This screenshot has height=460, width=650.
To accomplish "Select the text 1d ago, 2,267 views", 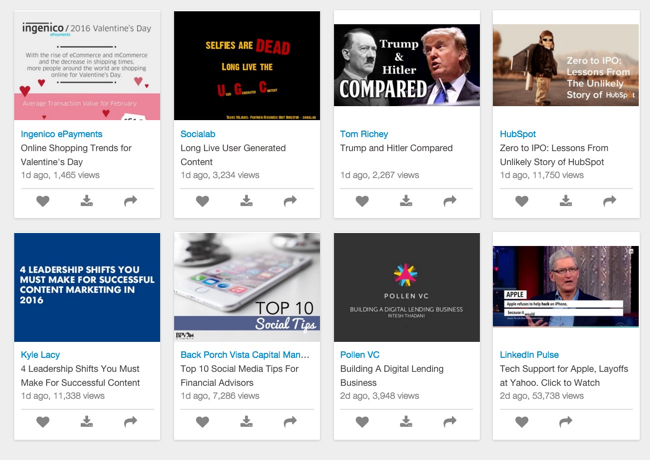I will [379, 175].
